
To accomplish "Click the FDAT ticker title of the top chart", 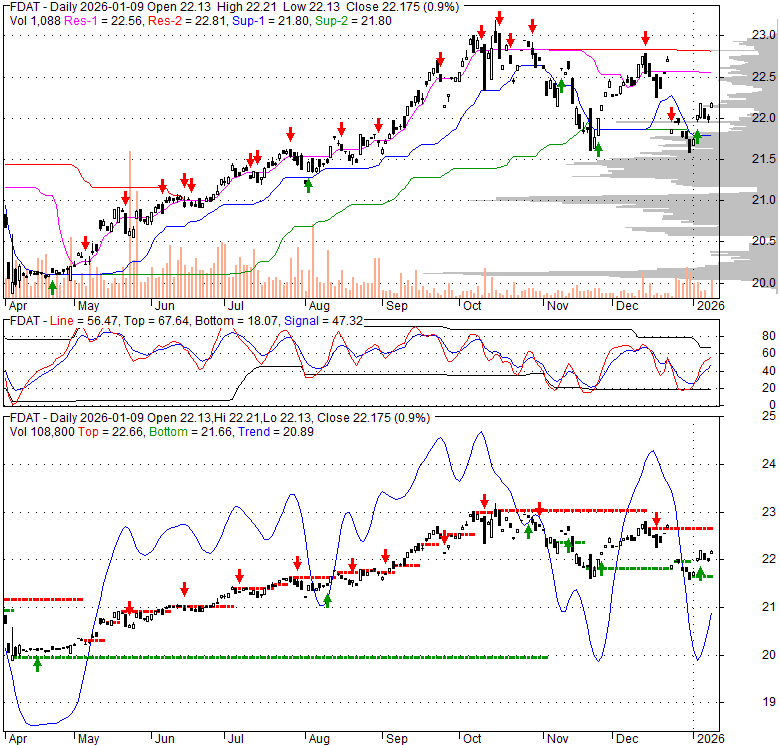I will point(24,5).
